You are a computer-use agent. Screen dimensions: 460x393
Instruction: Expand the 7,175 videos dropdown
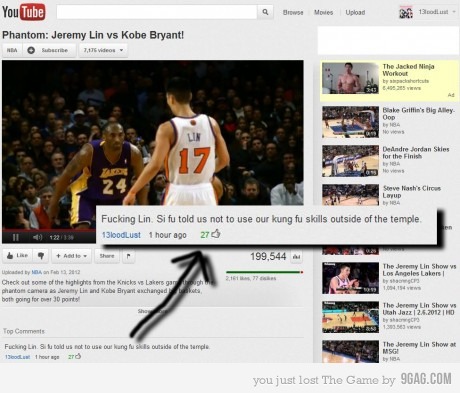coord(103,50)
